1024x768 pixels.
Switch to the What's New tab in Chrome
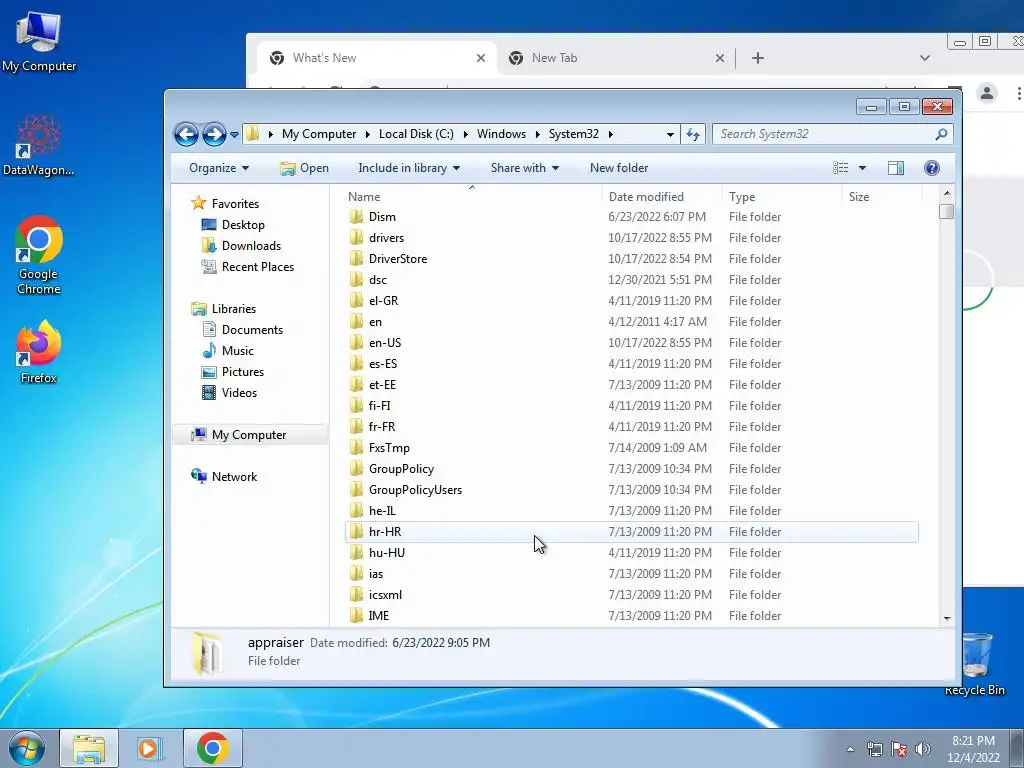(x=376, y=58)
